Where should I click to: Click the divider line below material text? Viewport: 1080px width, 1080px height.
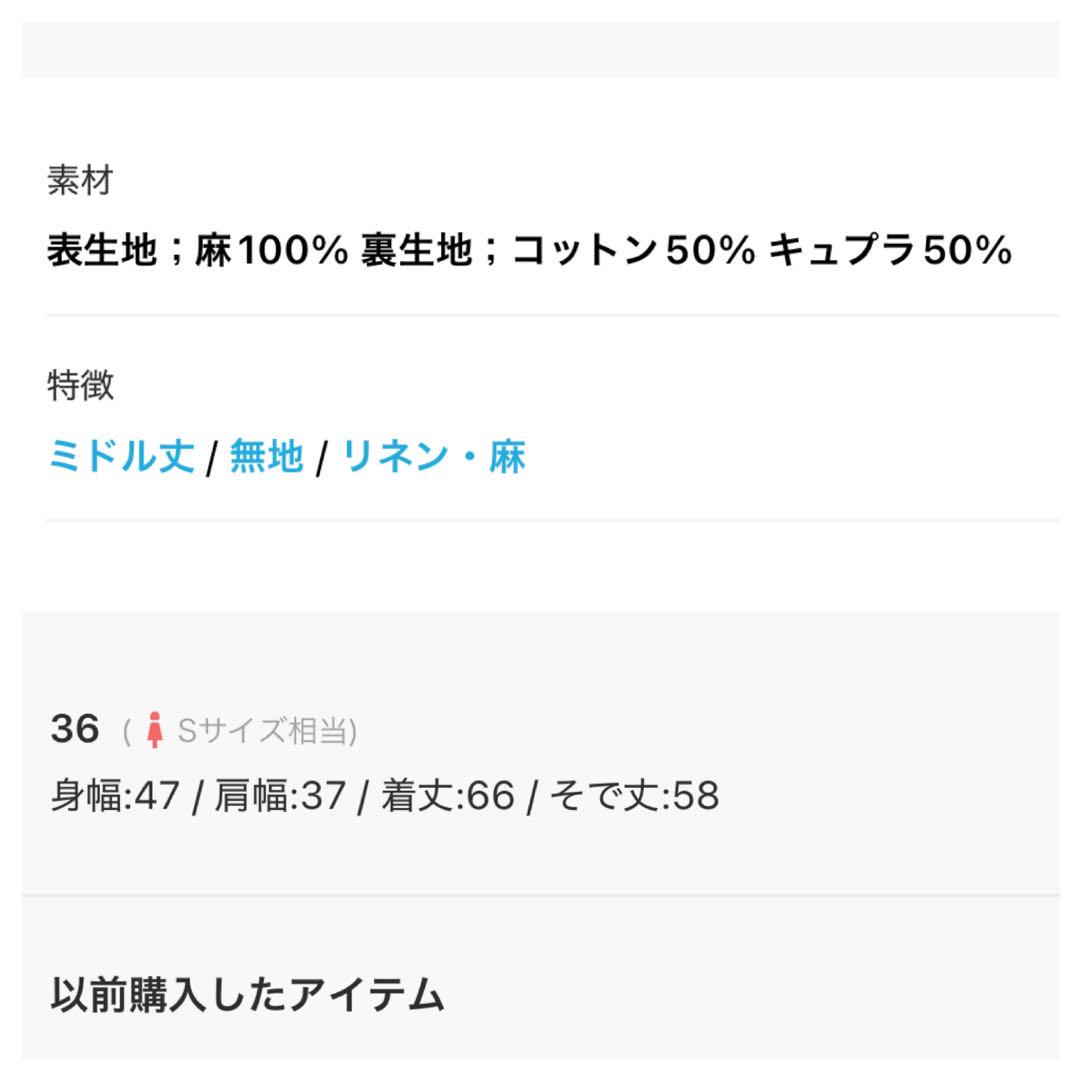click(553, 315)
